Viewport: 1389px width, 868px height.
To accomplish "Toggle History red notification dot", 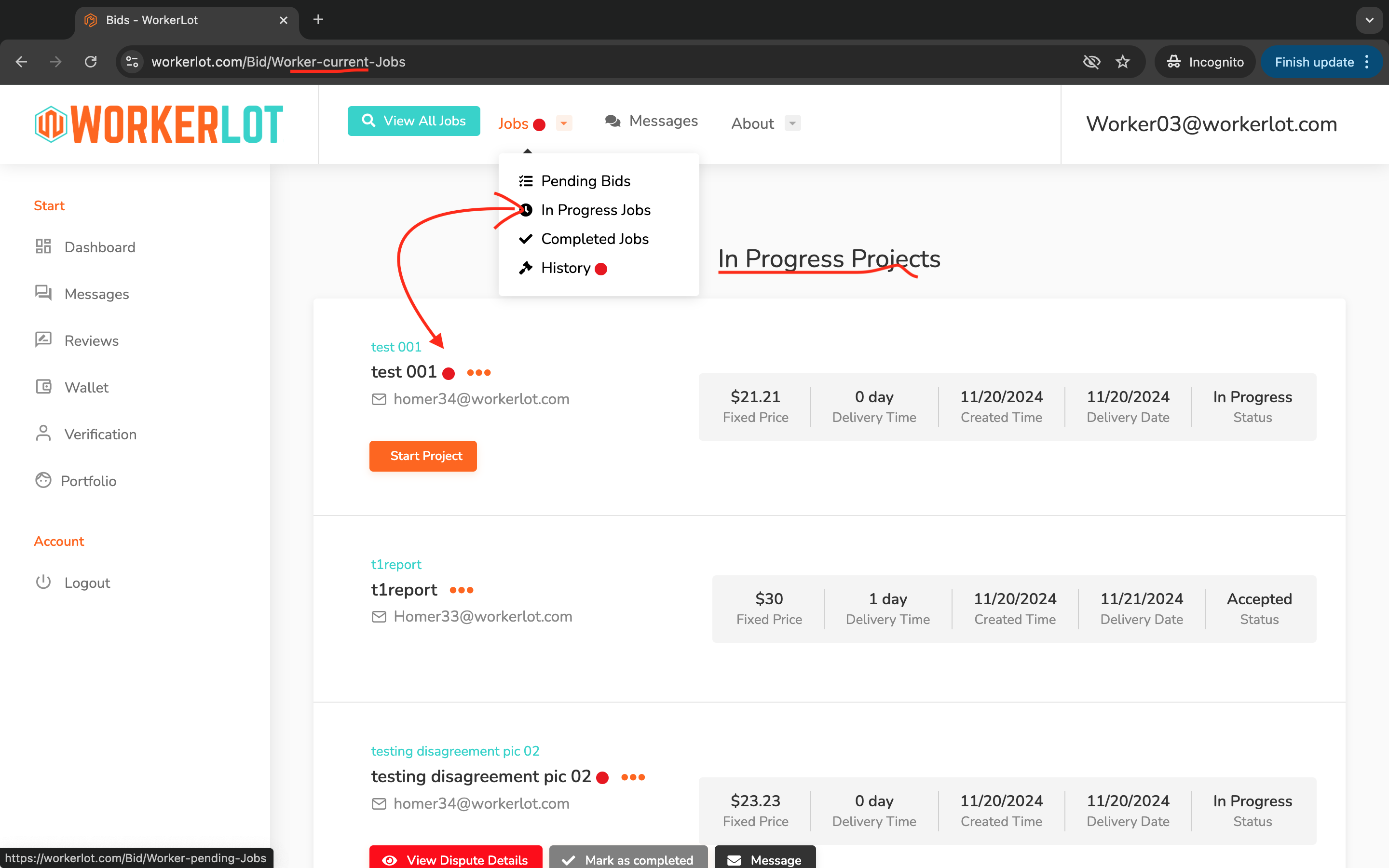I will click(x=600, y=268).
